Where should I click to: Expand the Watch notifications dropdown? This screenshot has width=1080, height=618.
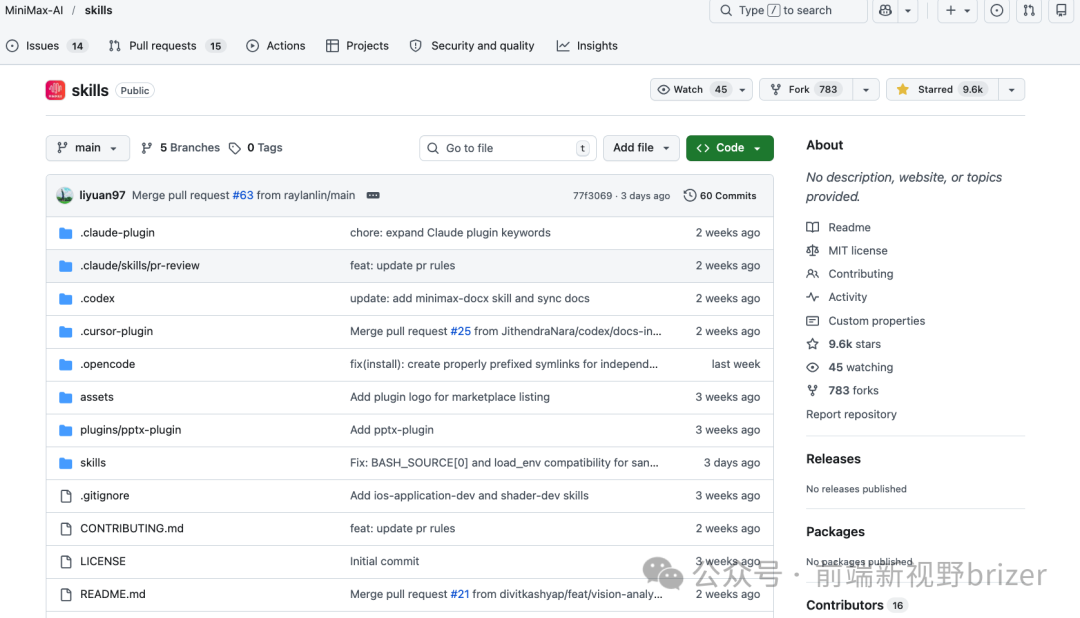(x=743, y=90)
